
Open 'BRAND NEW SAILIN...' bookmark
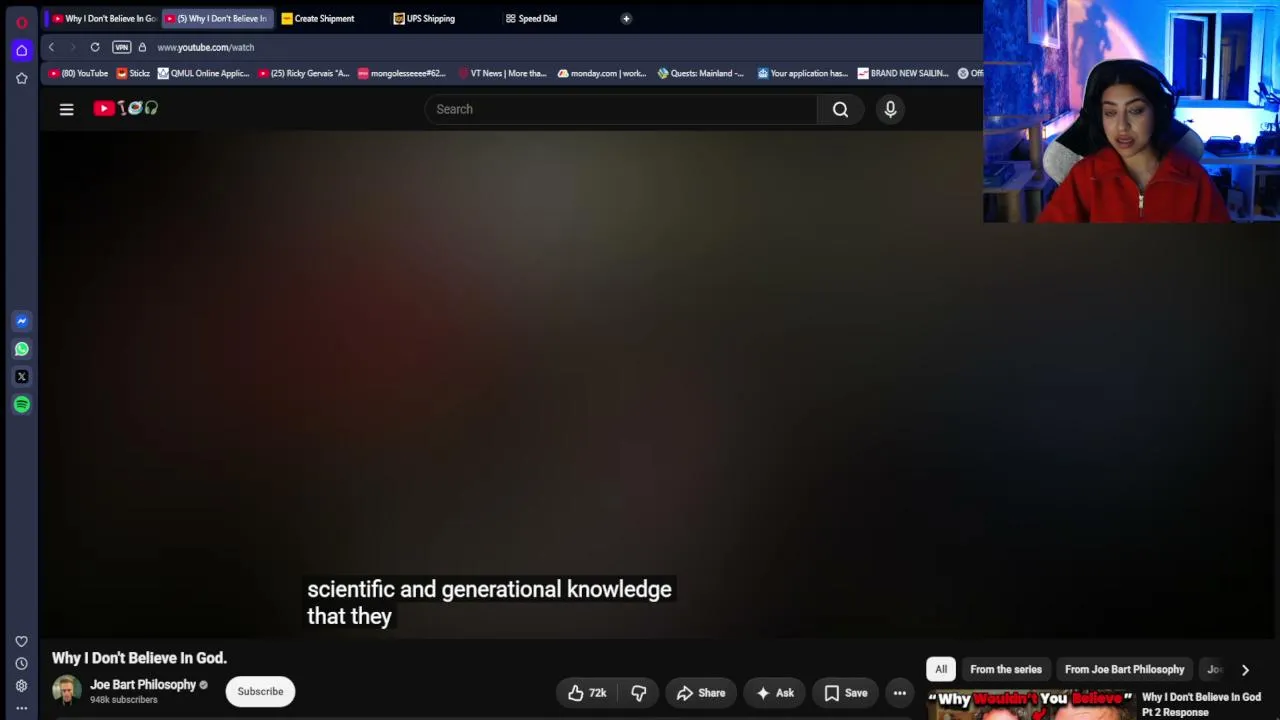pyautogui.click(x=903, y=73)
